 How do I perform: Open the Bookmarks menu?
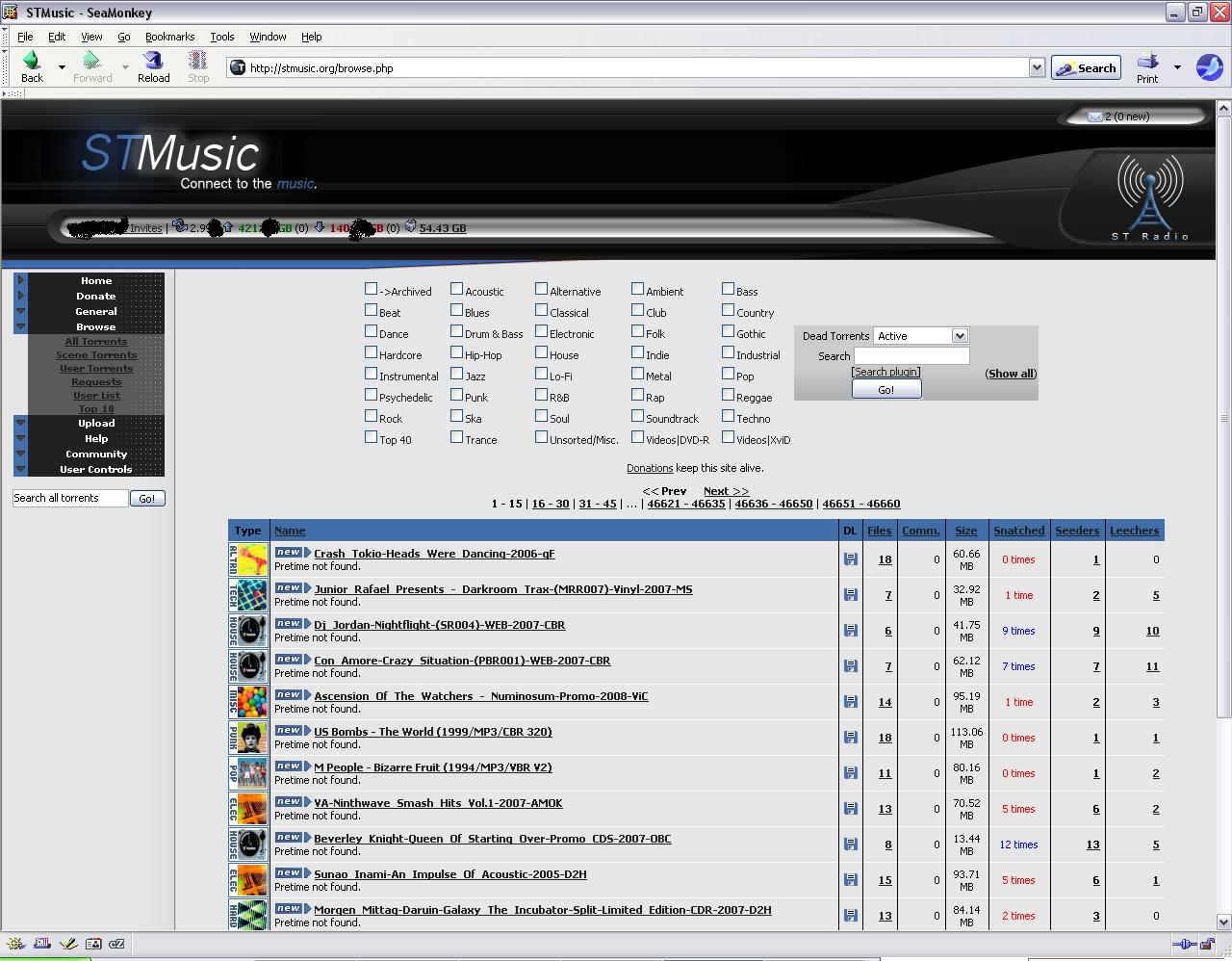click(x=169, y=37)
